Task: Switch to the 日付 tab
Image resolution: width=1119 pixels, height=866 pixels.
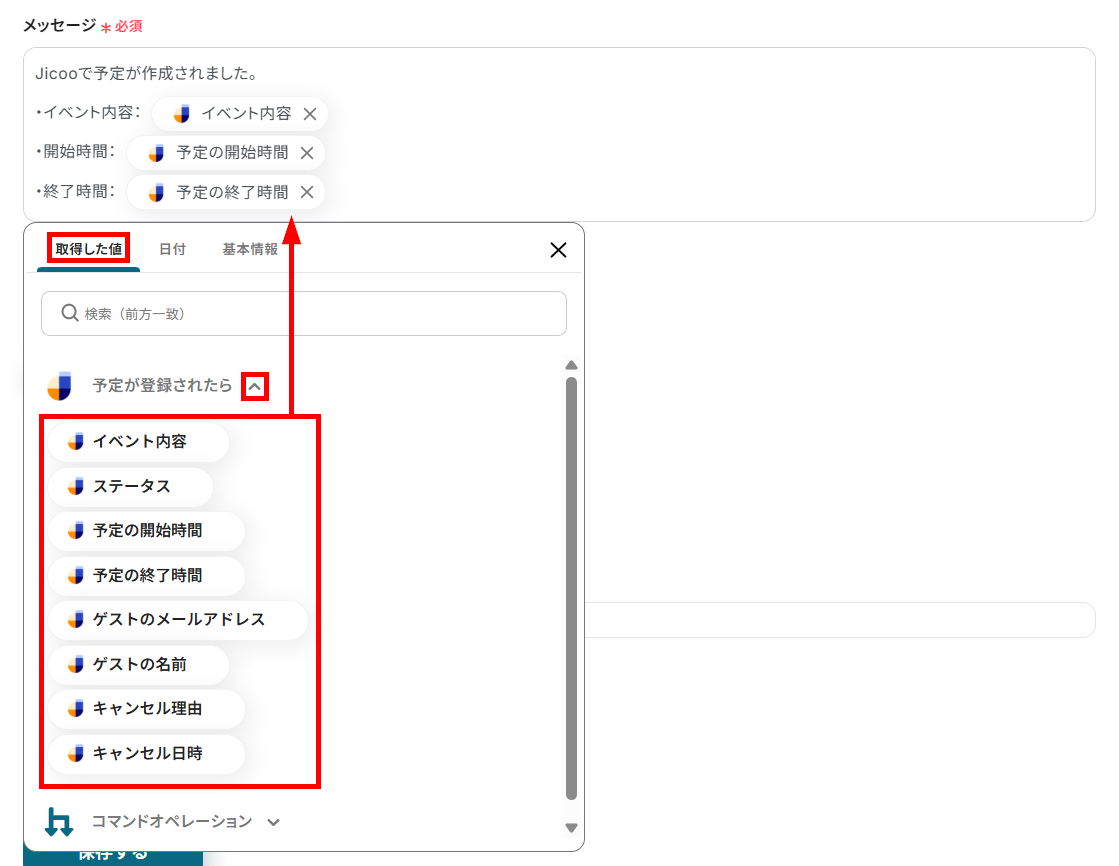Action: point(172,249)
